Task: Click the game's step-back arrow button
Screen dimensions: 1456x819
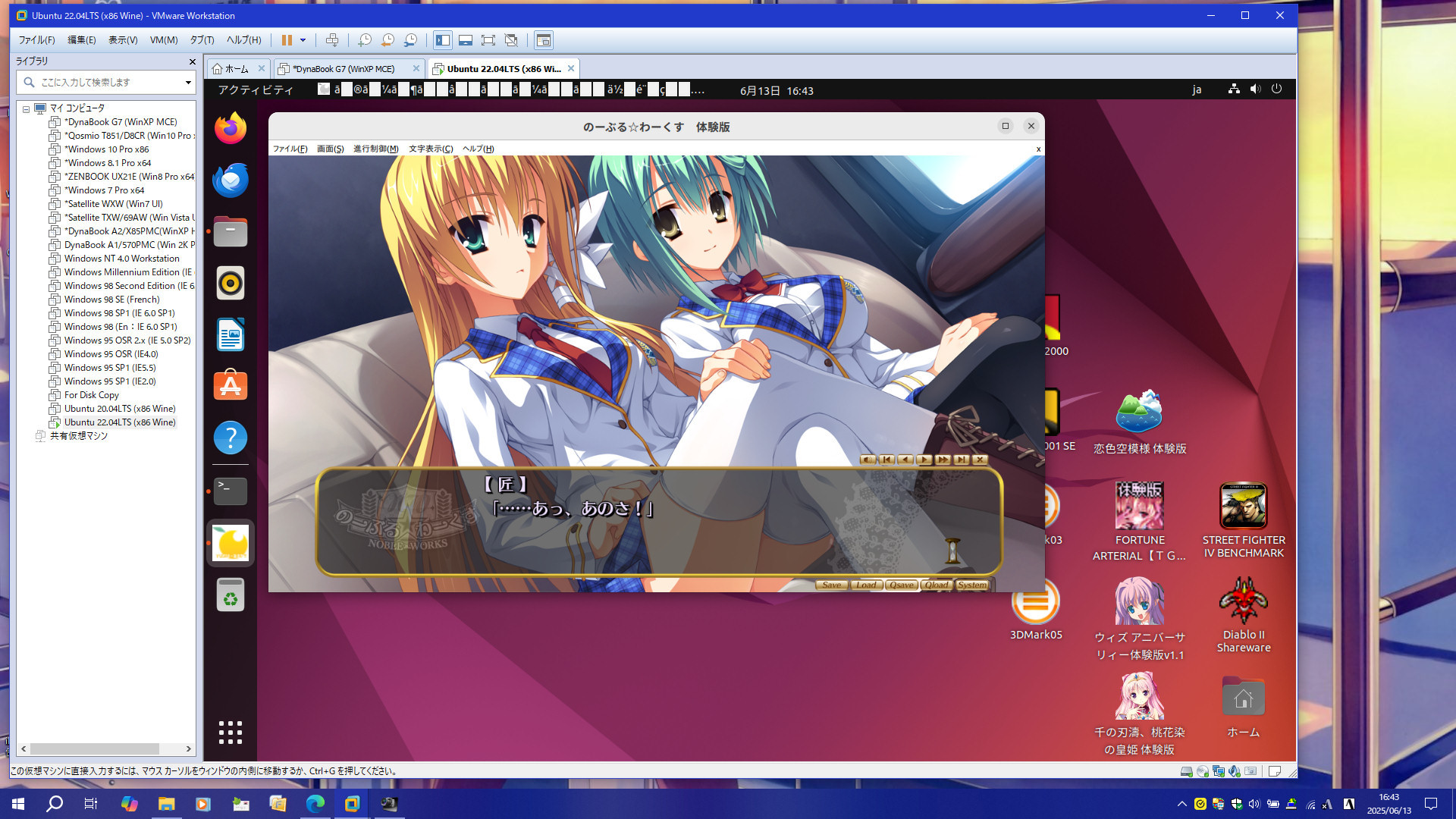Action: [905, 460]
